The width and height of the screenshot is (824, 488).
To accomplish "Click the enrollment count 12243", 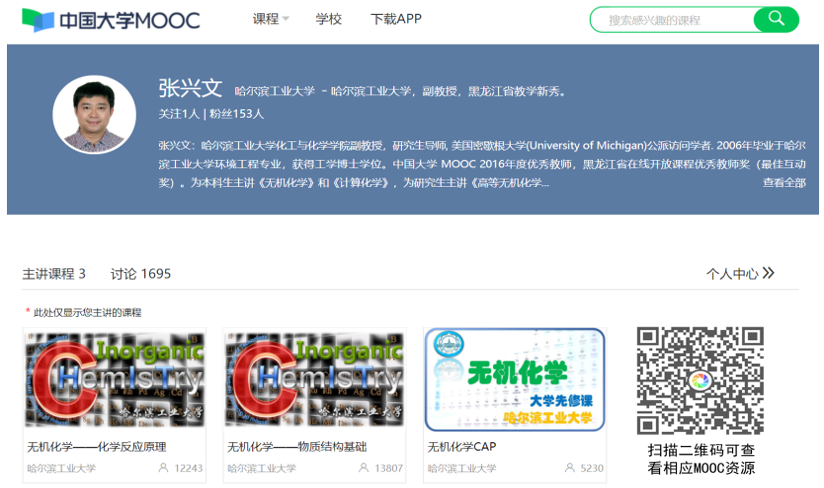I will coord(188,468).
